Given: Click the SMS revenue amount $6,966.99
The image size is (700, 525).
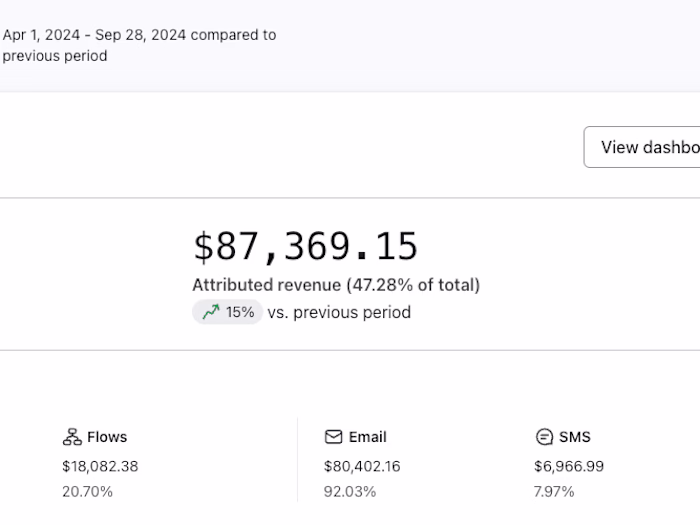Looking at the screenshot, I should coord(569,466).
